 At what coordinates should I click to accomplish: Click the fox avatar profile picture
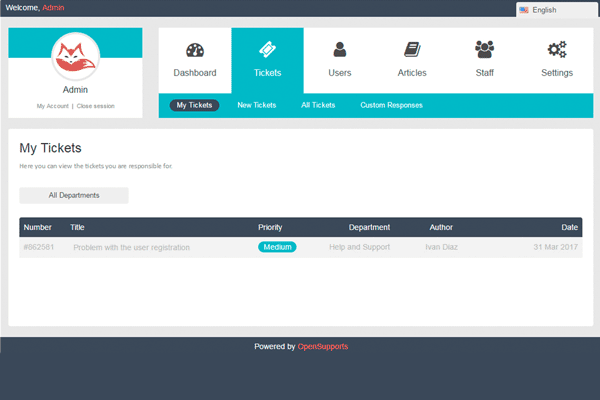pyautogui.click(x=75, y=56)
